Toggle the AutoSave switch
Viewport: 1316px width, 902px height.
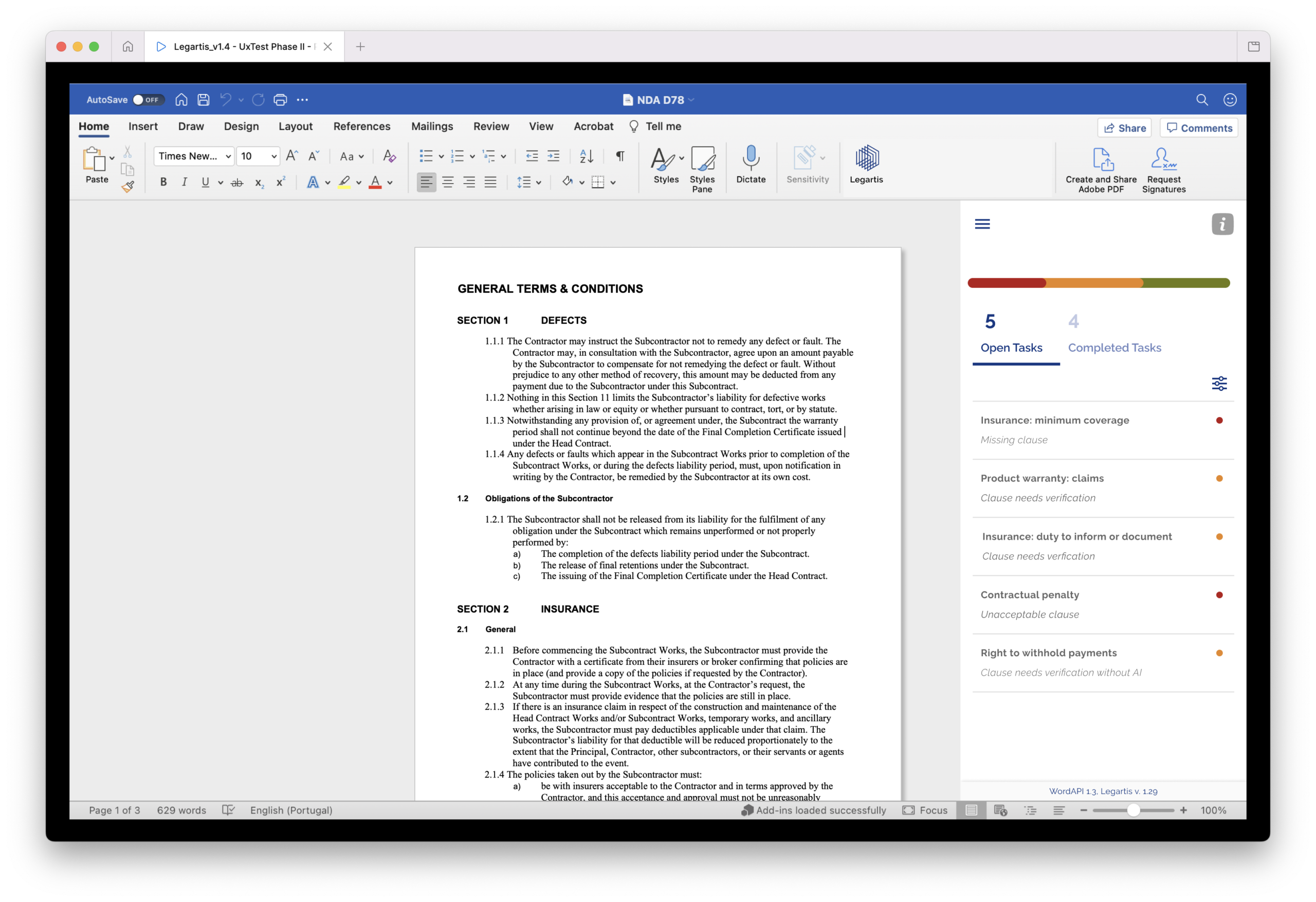click(149, 100)
